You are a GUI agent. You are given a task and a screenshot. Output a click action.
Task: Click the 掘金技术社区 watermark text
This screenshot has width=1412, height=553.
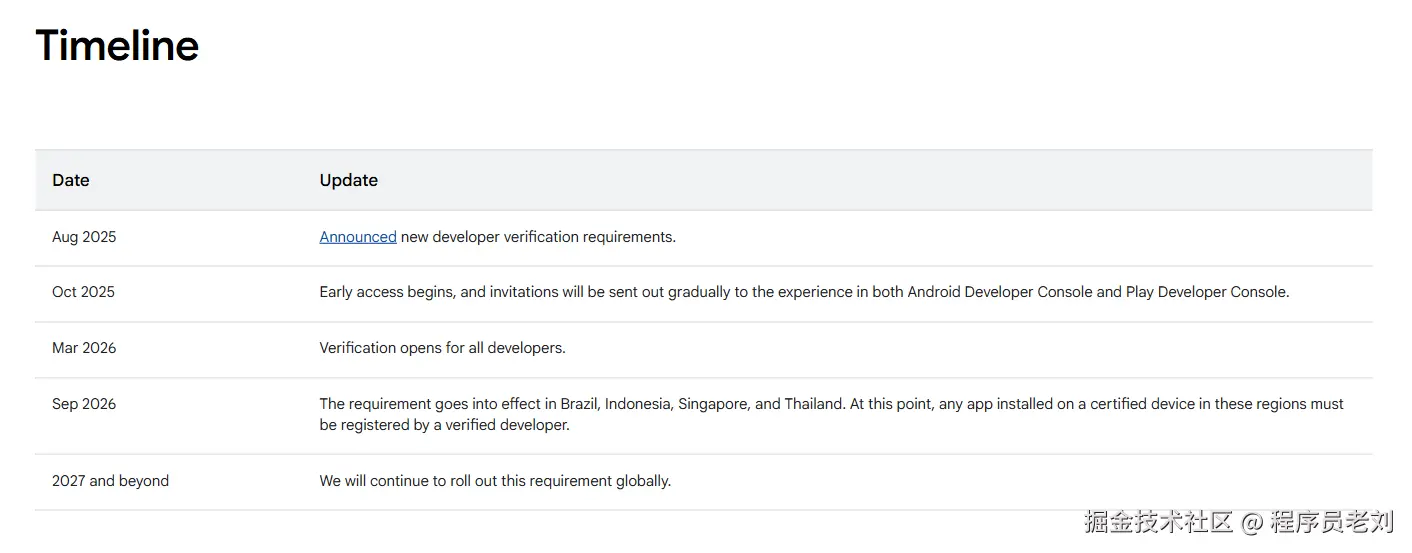point(1158,521)
